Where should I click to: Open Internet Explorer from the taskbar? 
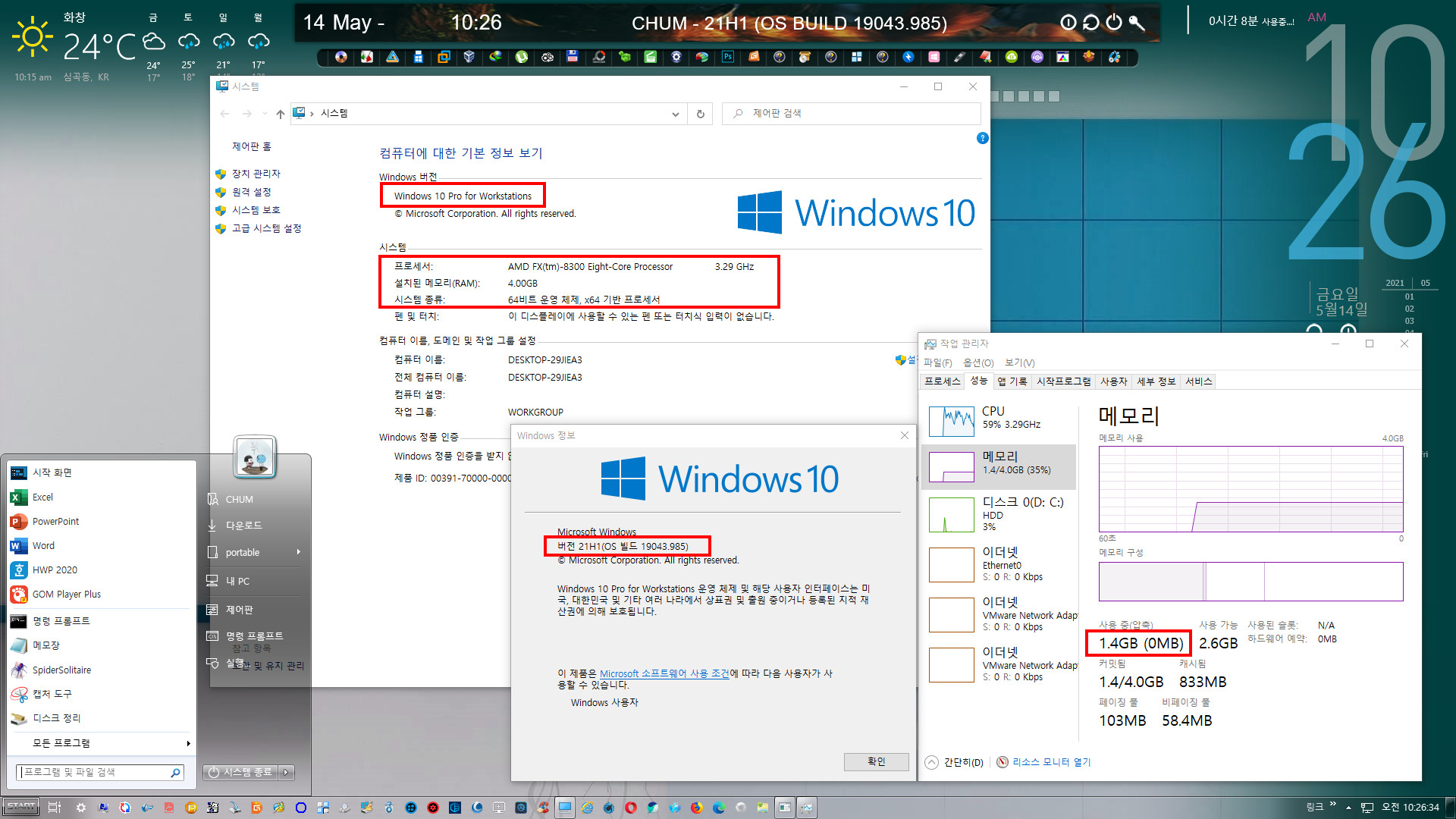587,808
